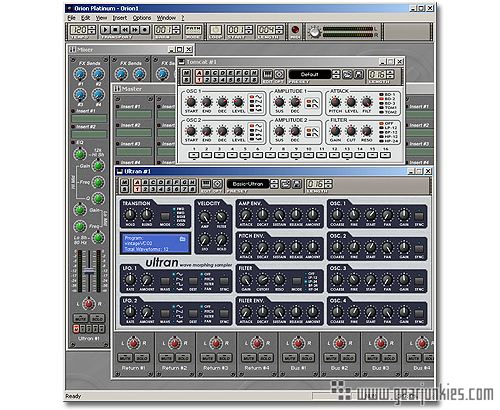The height and width of the screenshot is (410, 500).
Task: Select pattern number 3 in Ultran
Action: point(153,189)
